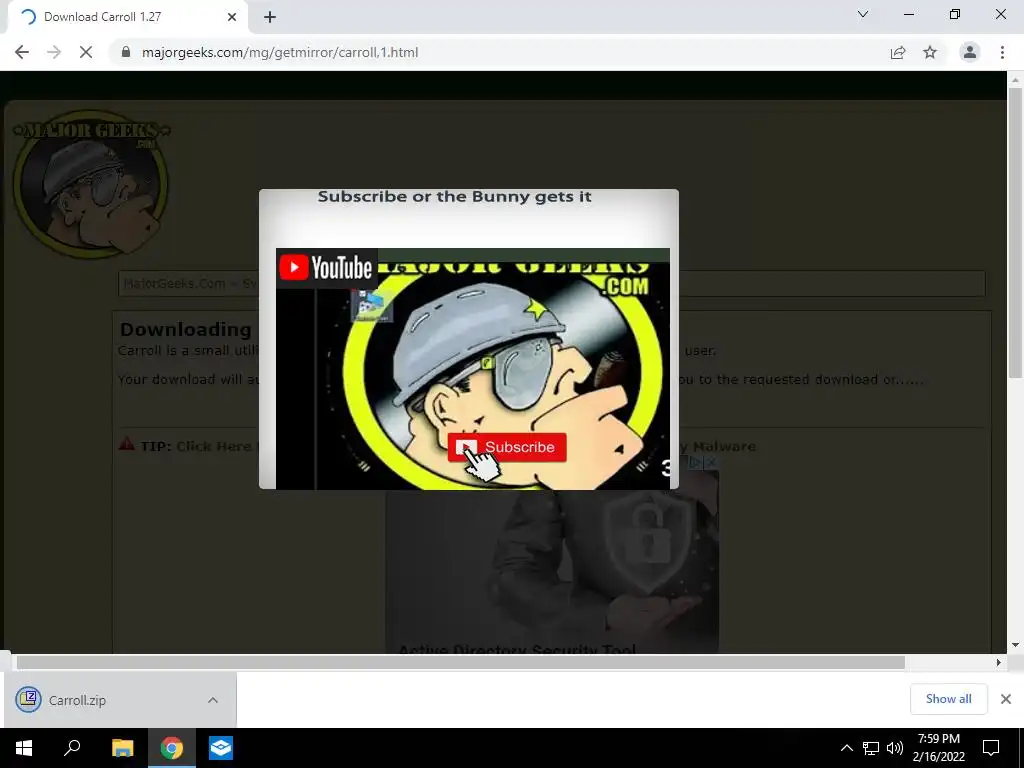This screenshot has height=768, width=1024.
Task: Open the Windows notification center
Action: (x=991, y=748)
